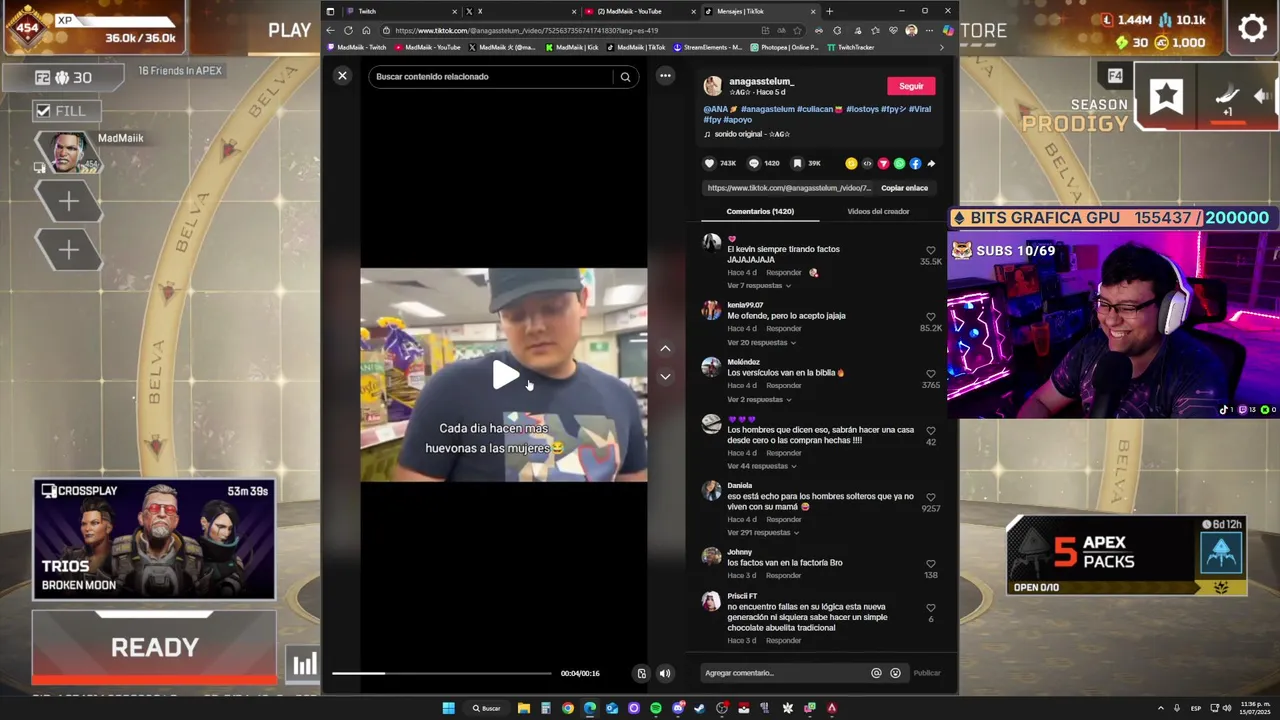
Task: Click the mention @ icon in comment box
Action: tap(876, 673)
